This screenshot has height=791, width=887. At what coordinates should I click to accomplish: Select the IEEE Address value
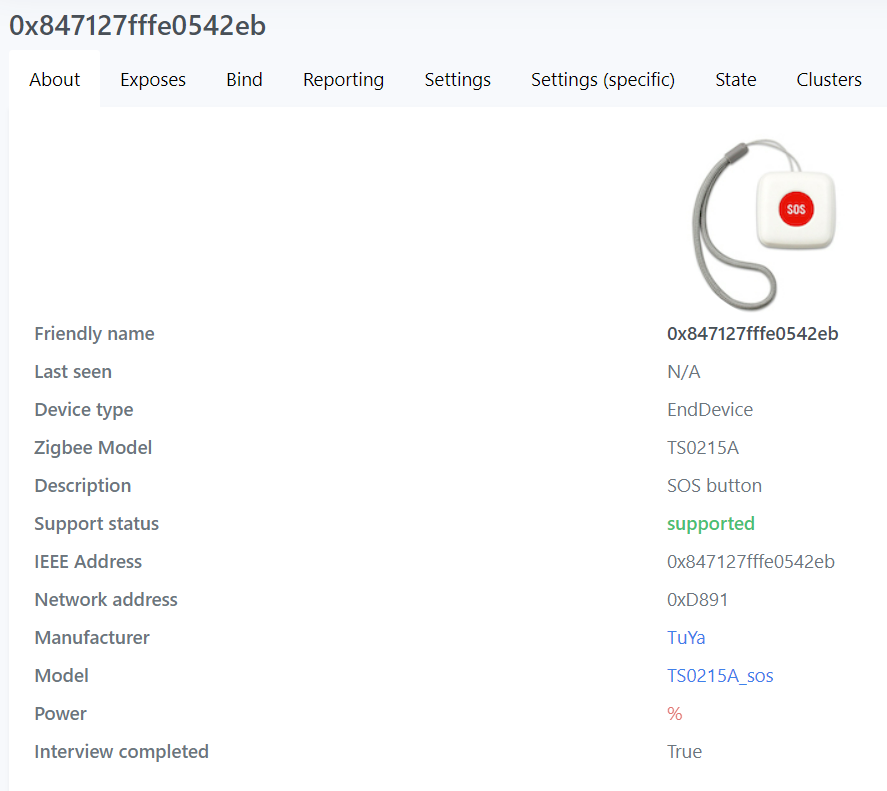coord(752,561)
